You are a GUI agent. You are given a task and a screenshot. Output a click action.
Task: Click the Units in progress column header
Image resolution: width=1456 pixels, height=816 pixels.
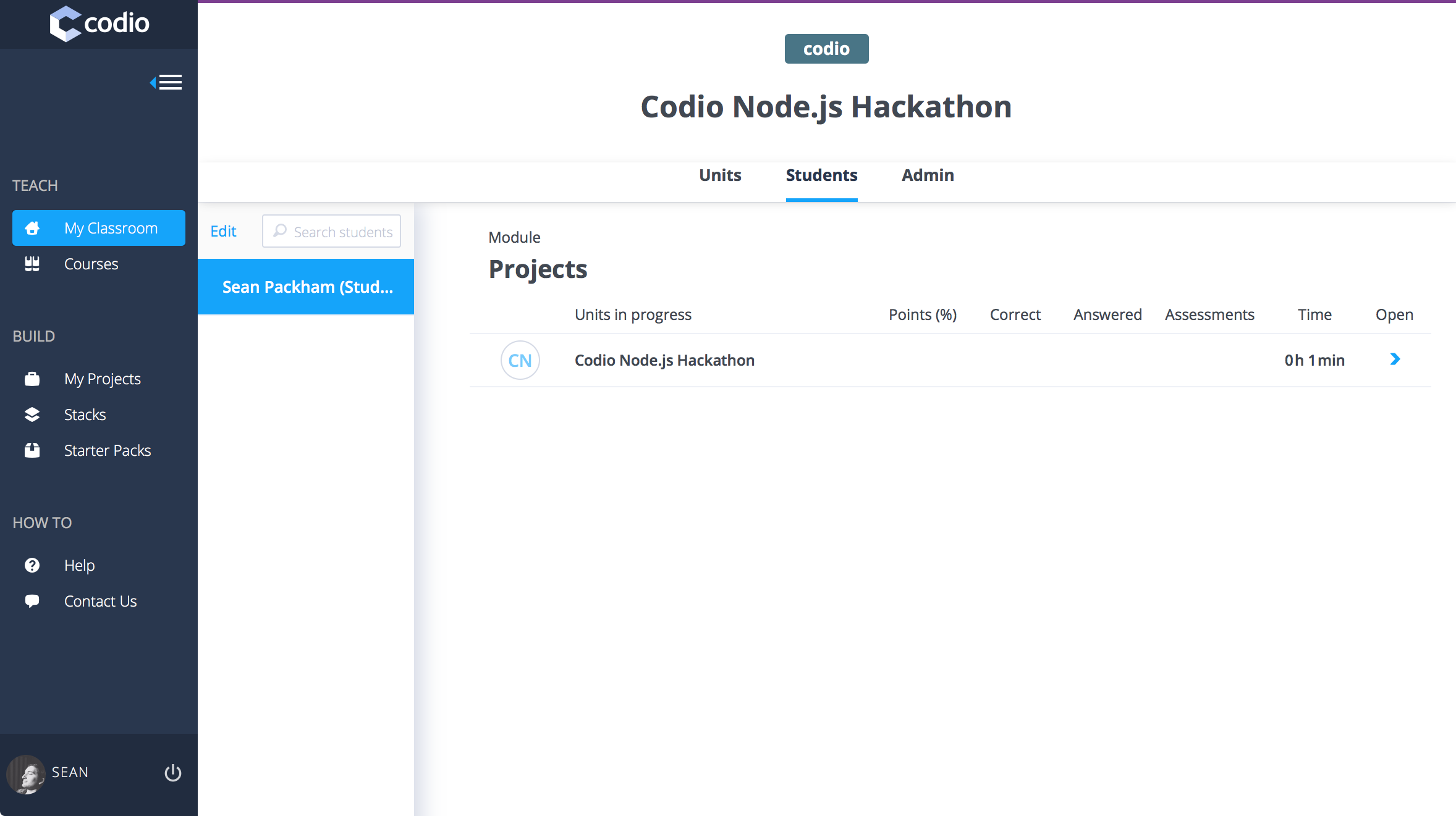pos(633,314)
